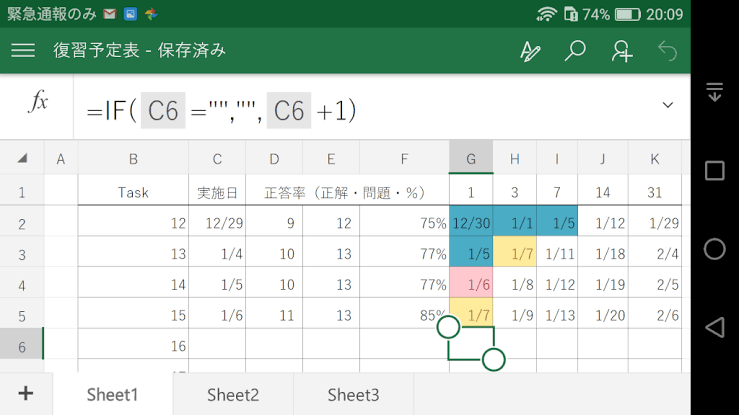Tap blue cell '12/30'

(x=471, y=221)
